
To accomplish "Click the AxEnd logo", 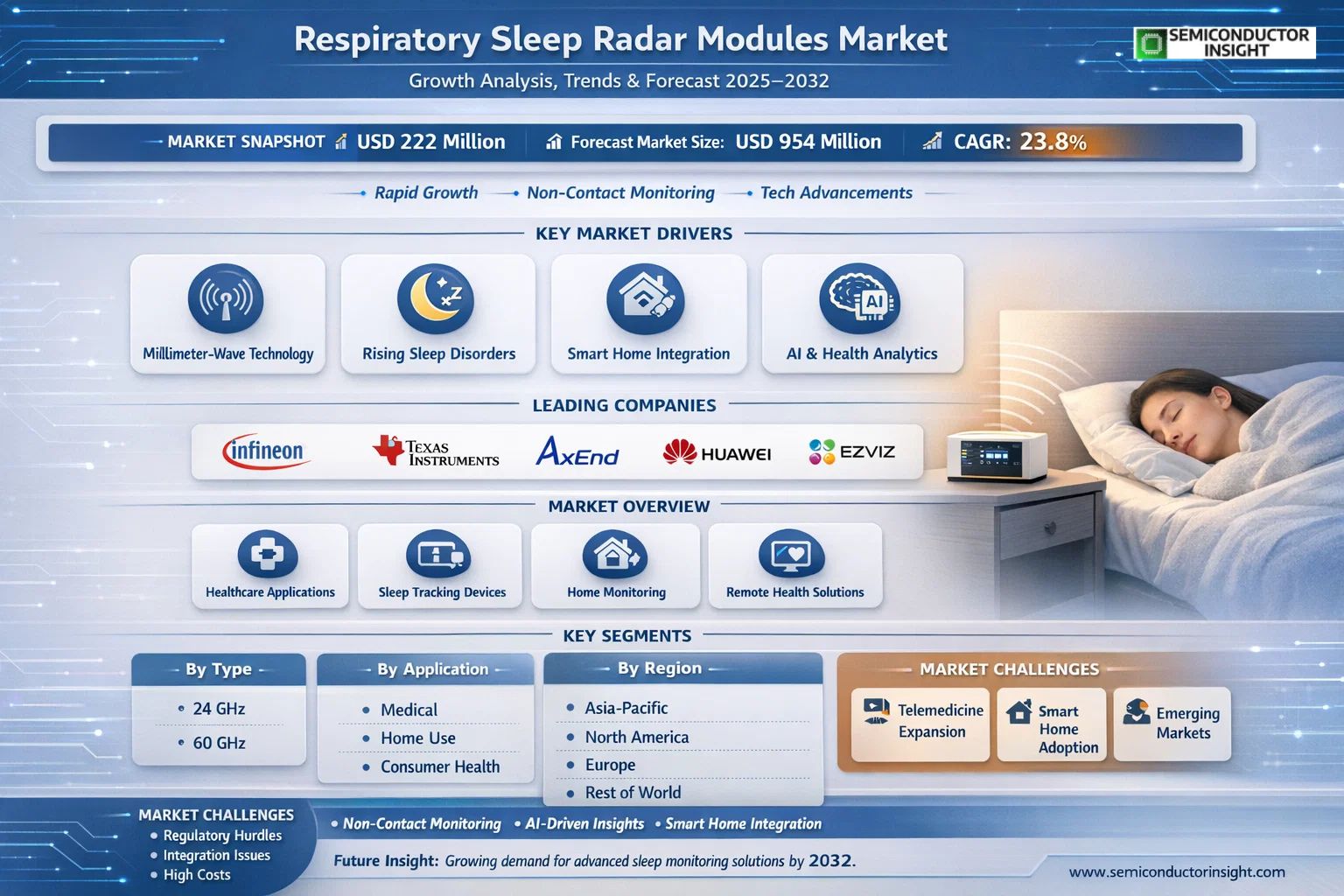I will click(577, 451).
